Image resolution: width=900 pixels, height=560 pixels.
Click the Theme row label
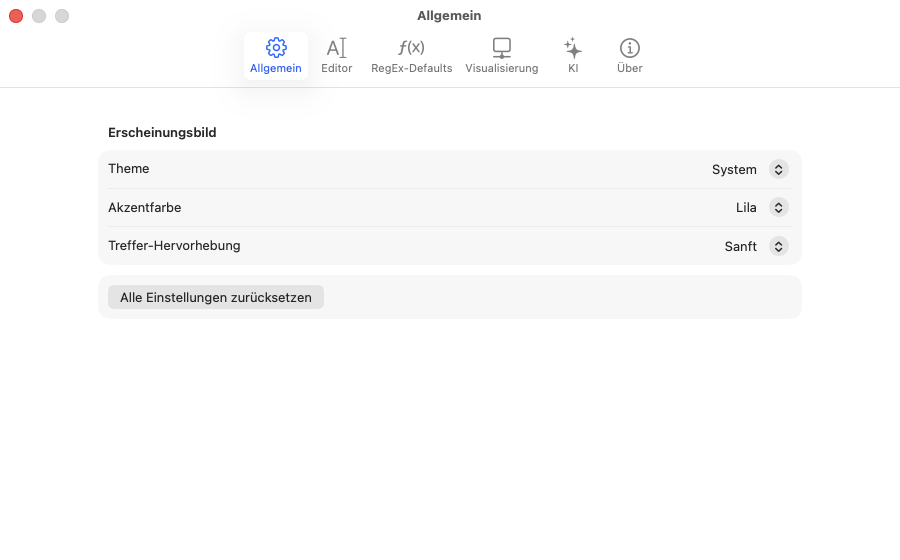(x=129, y=169)
